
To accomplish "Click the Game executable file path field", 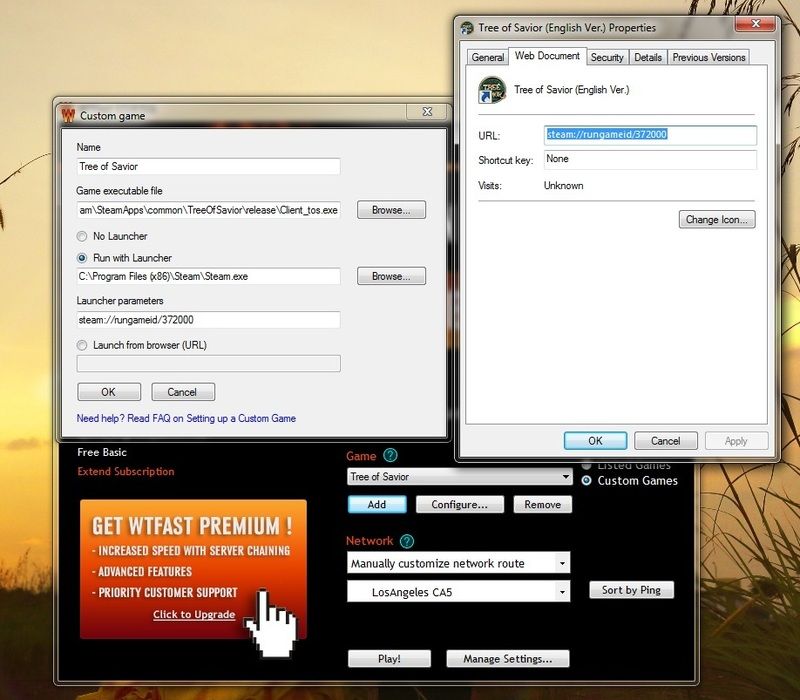I will (208, 210).
